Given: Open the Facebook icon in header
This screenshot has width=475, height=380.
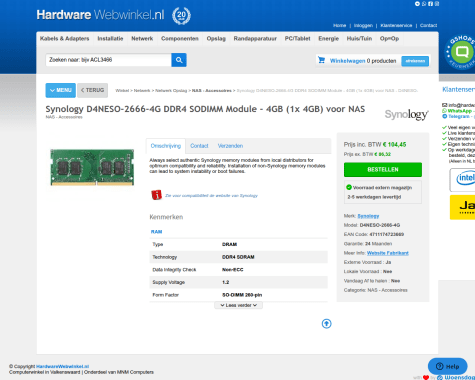Looking at the screenshot, I should [430, 4].
